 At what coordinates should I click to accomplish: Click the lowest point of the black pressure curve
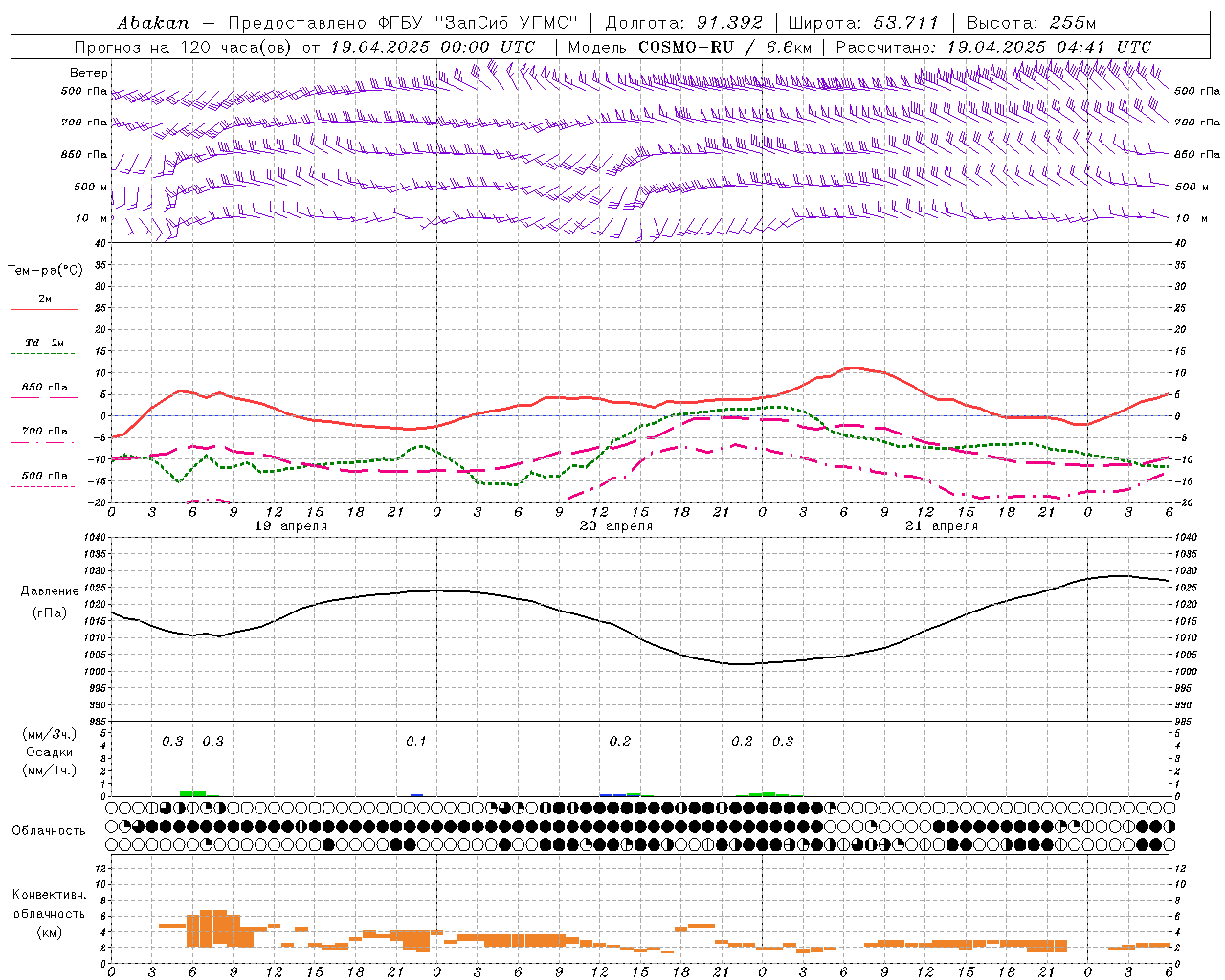739,664
